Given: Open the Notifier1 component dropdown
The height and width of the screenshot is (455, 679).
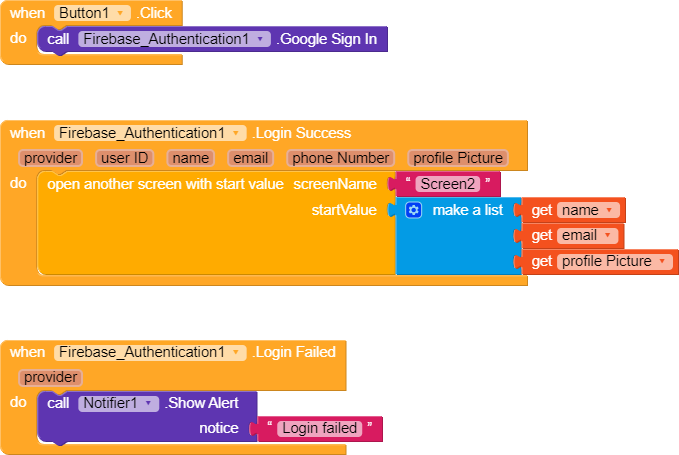Looking at the screenshot, I should [118, 403].
